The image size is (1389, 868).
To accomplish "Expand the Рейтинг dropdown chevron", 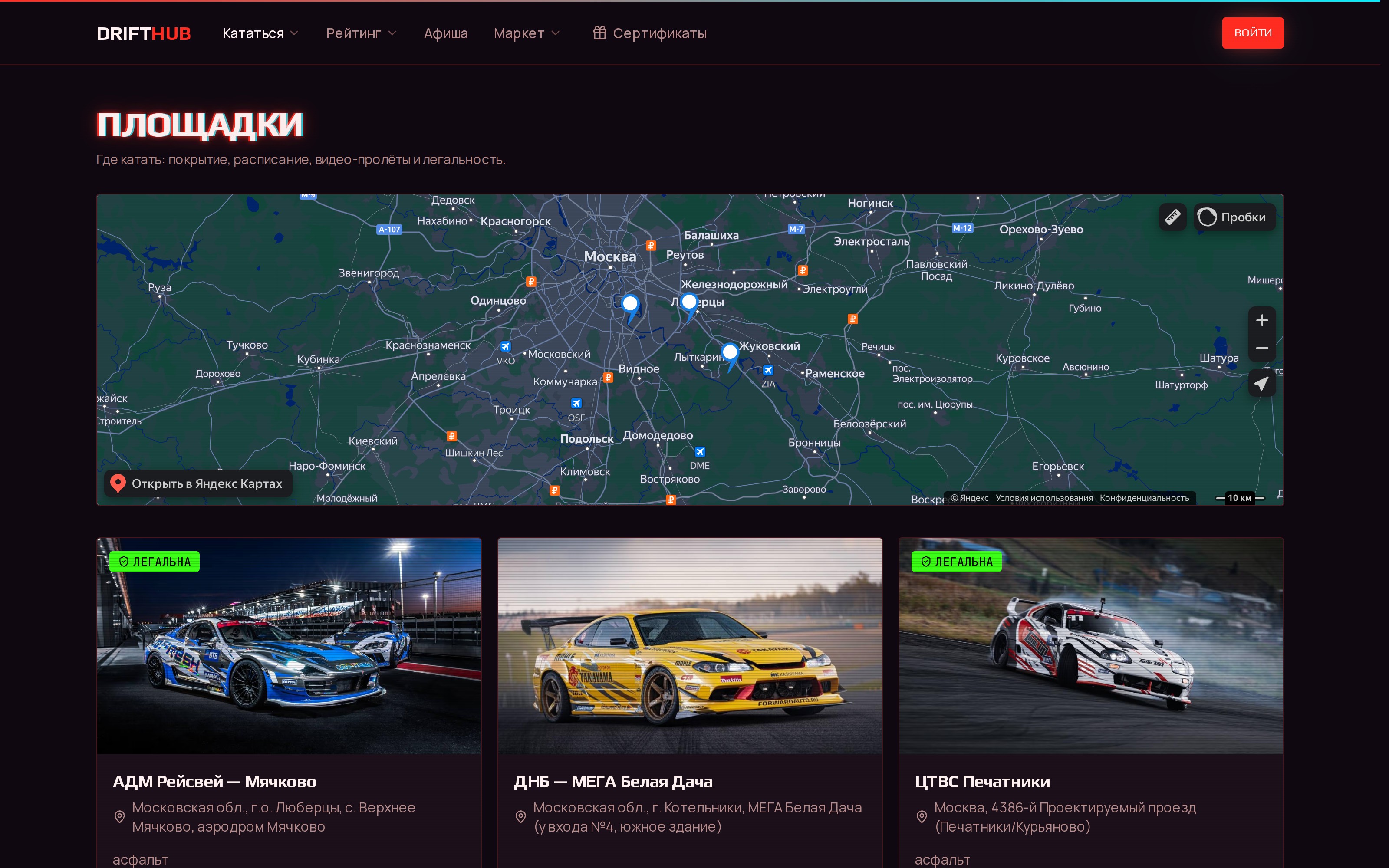I will coord(392,33).
